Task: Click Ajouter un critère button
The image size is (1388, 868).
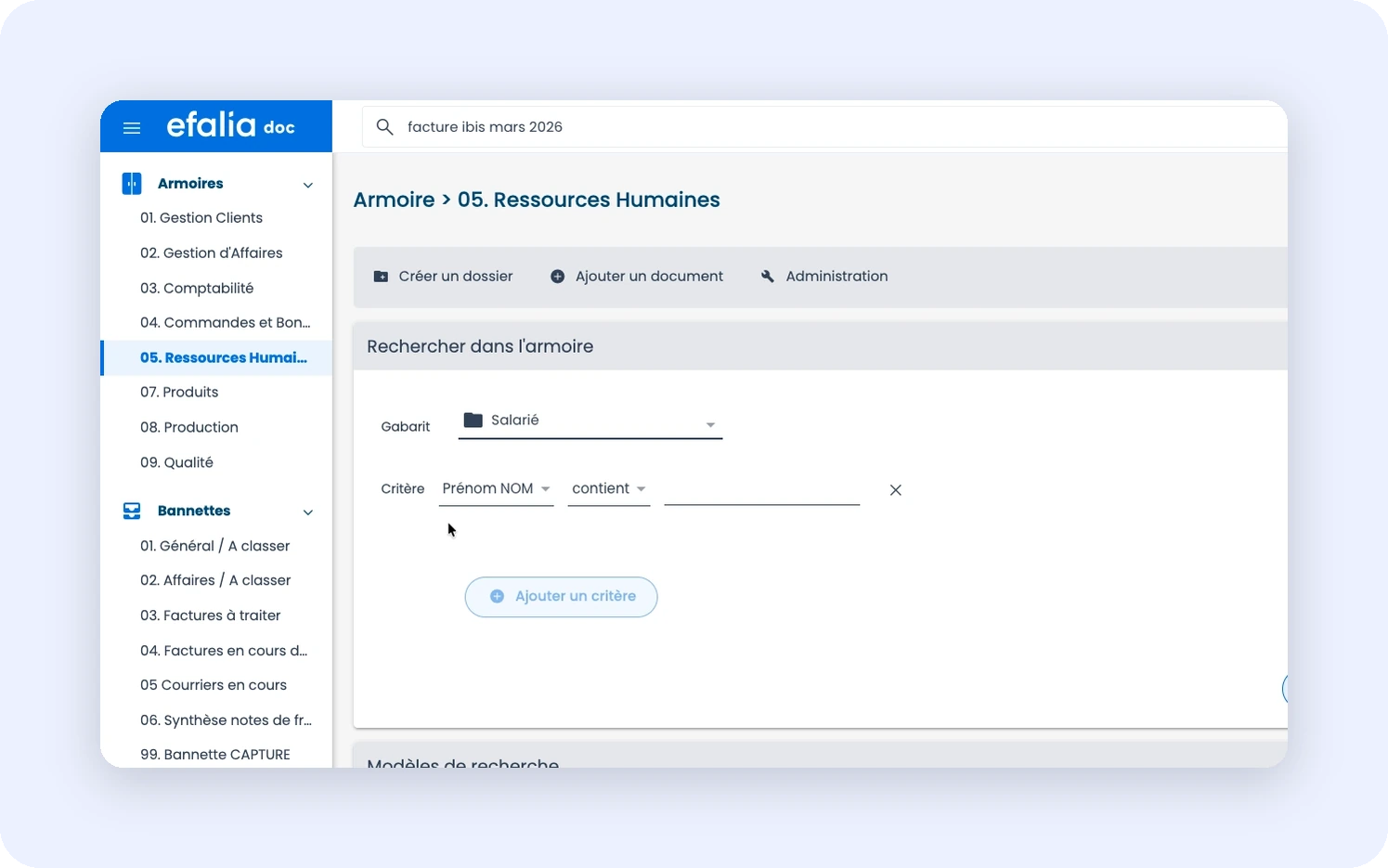Action: [561, 597]
